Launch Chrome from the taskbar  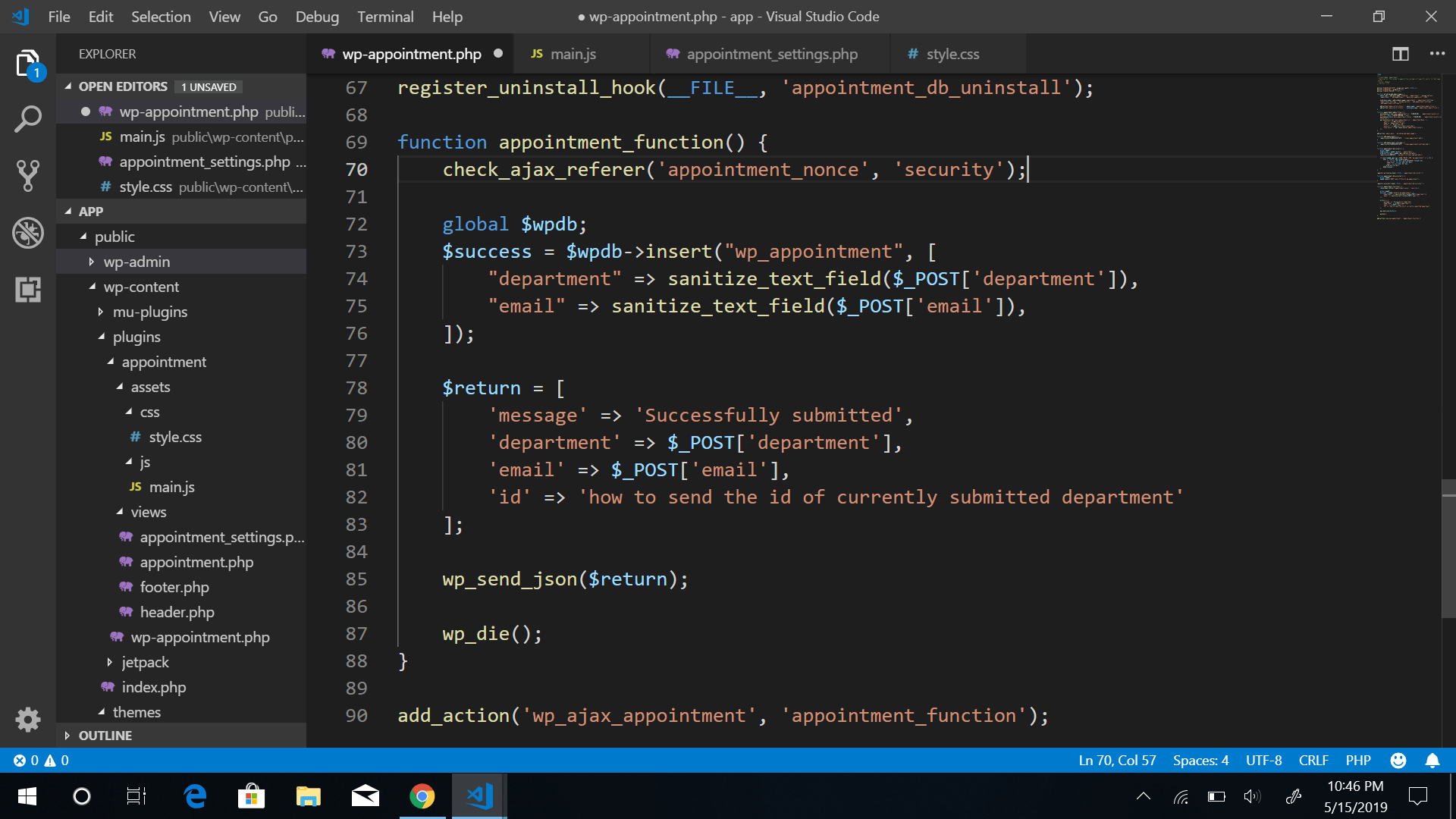422,796
